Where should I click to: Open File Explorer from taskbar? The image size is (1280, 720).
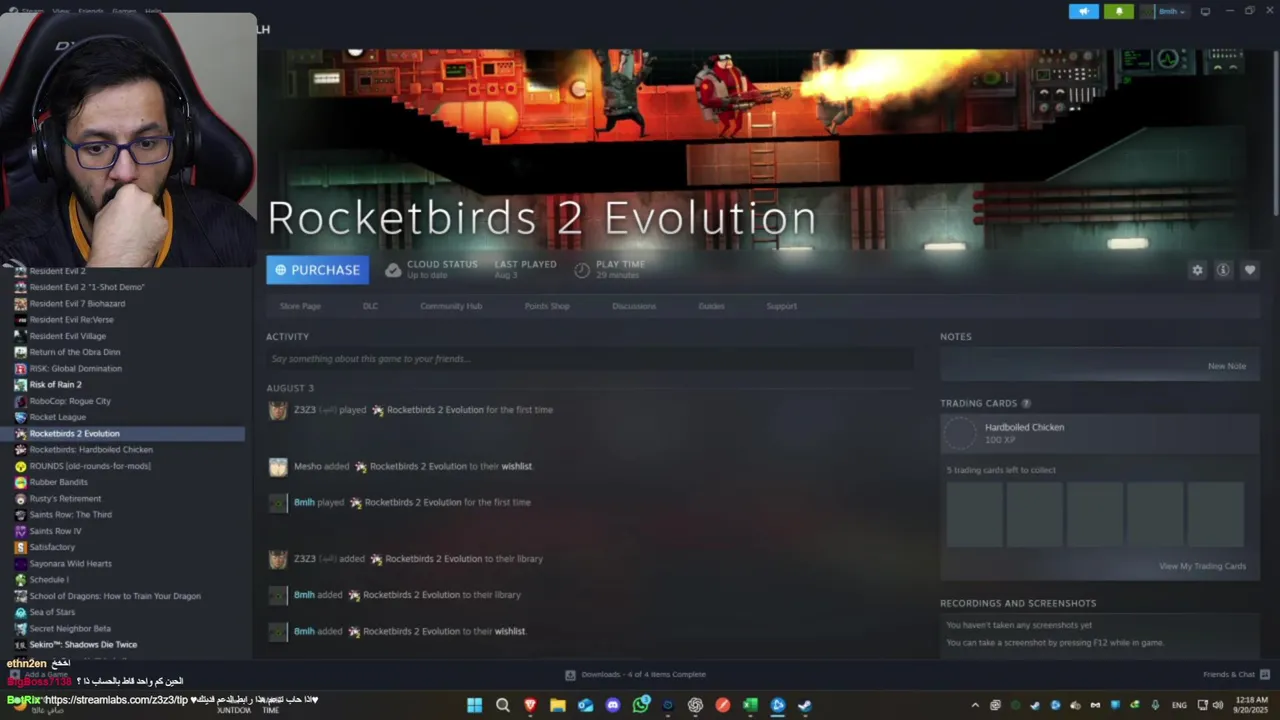point(558,705)
